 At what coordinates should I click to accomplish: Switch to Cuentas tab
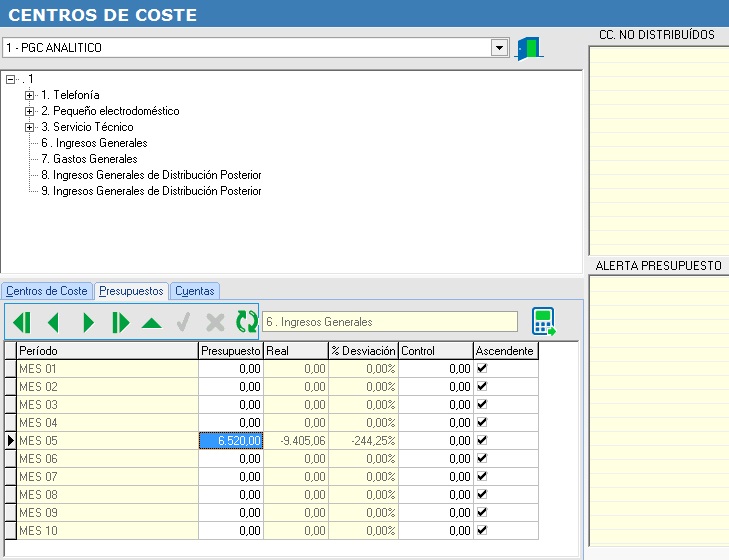(x=194, y=291)
